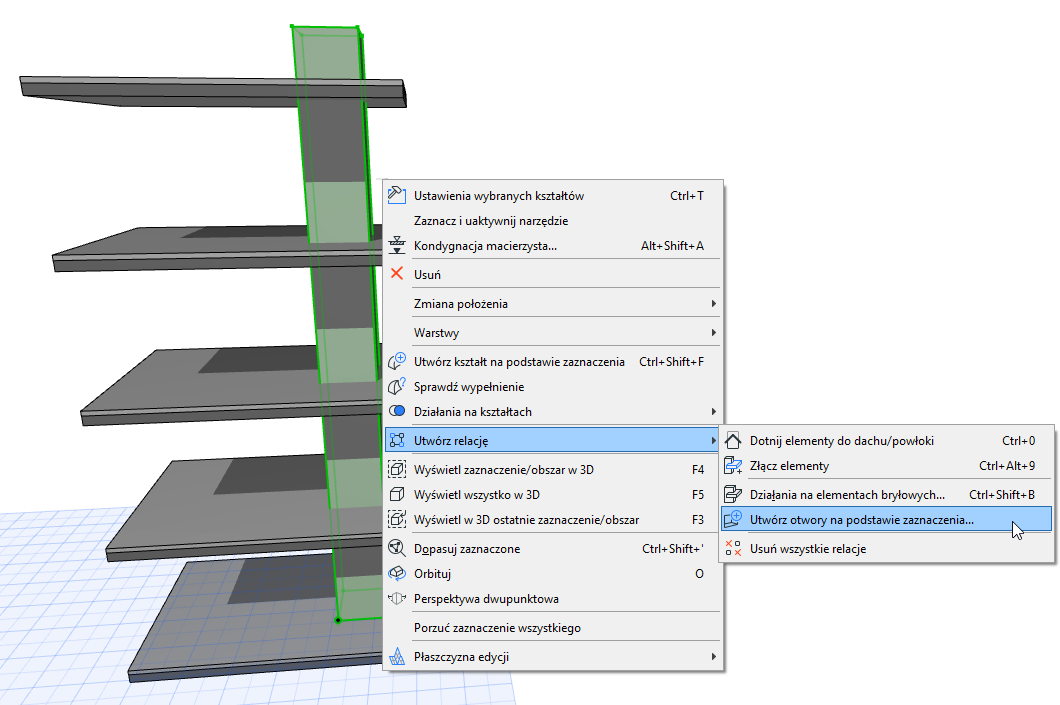Click the Złącz elementy icon
Image resolution: width=1060 pixels, height=705 pixels.
click(733, 466)
